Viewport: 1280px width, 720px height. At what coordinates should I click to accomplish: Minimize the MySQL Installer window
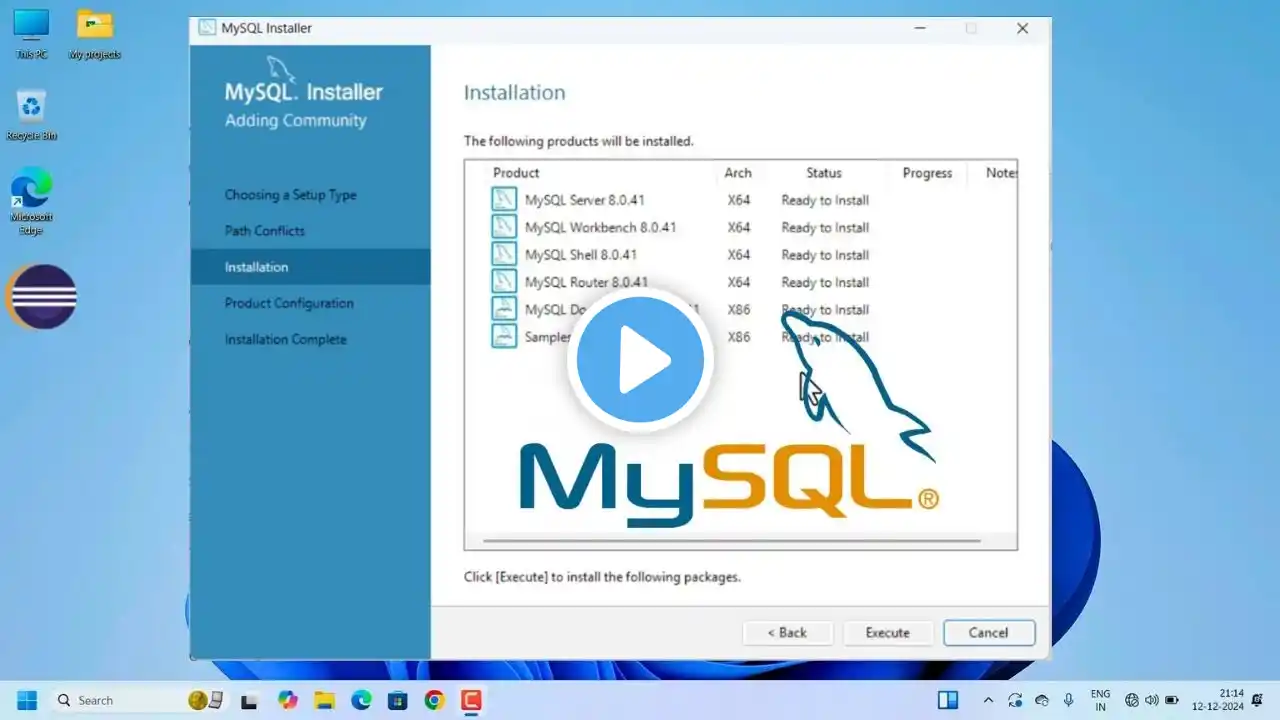pos(919,28)
